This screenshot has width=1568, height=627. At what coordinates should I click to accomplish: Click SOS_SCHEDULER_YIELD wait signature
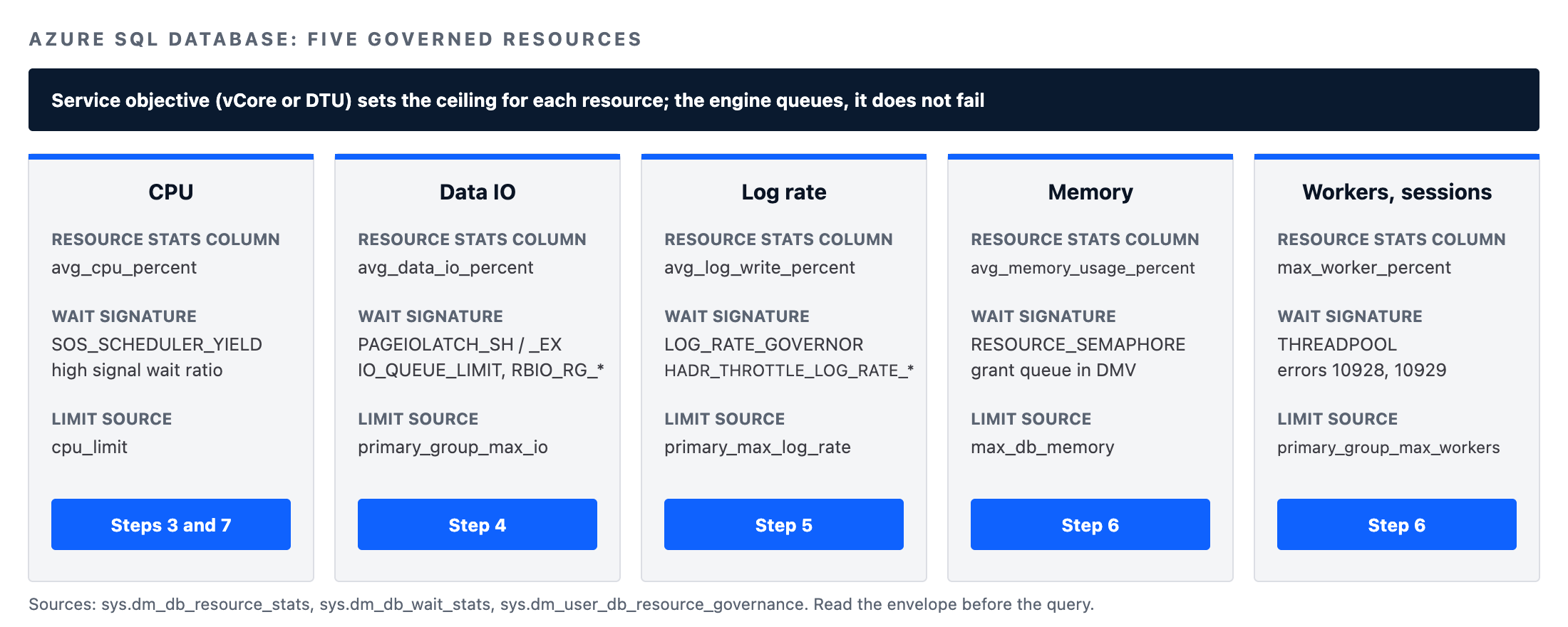(157, 345)
